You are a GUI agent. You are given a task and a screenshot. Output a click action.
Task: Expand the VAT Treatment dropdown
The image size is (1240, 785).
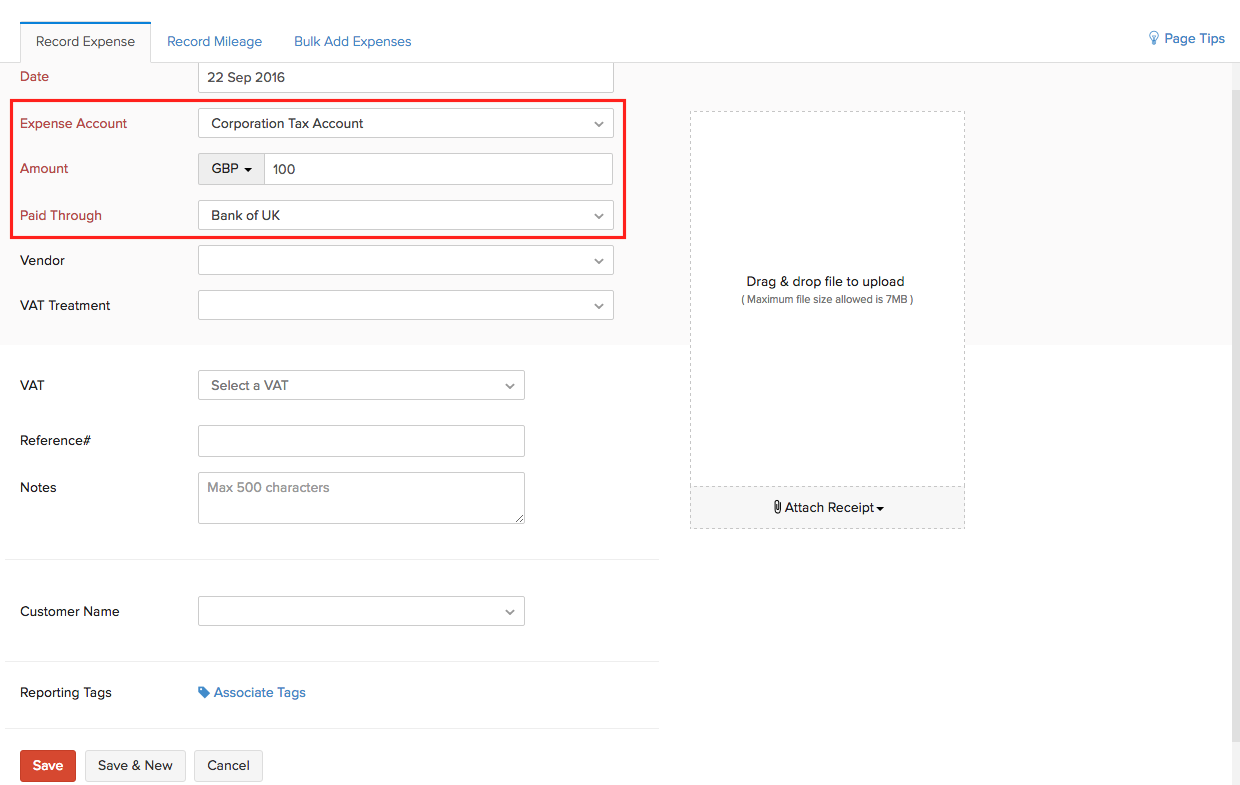tap(405, 306)
